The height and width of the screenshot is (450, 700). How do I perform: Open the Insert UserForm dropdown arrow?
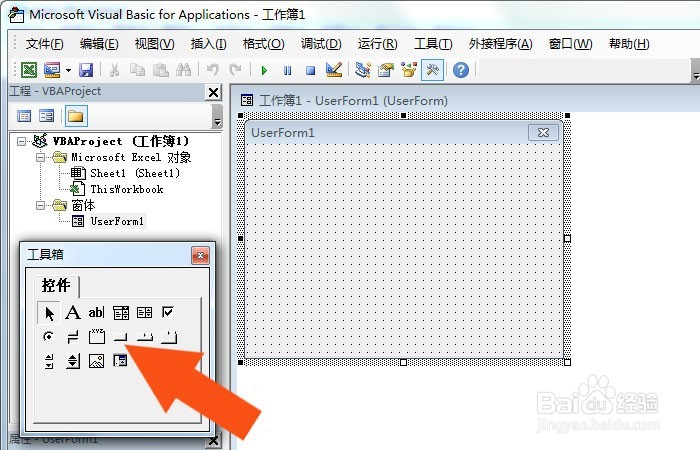click(68, 70)
